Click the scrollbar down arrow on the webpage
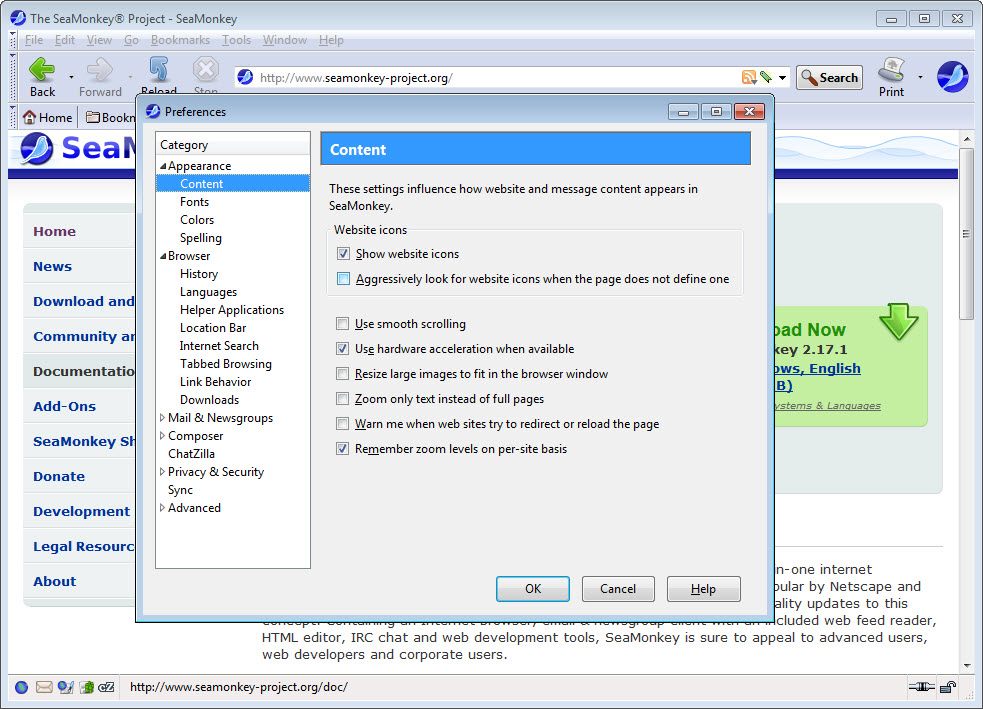Viewport: 983px width, 709px height. [x=966, y=666]
